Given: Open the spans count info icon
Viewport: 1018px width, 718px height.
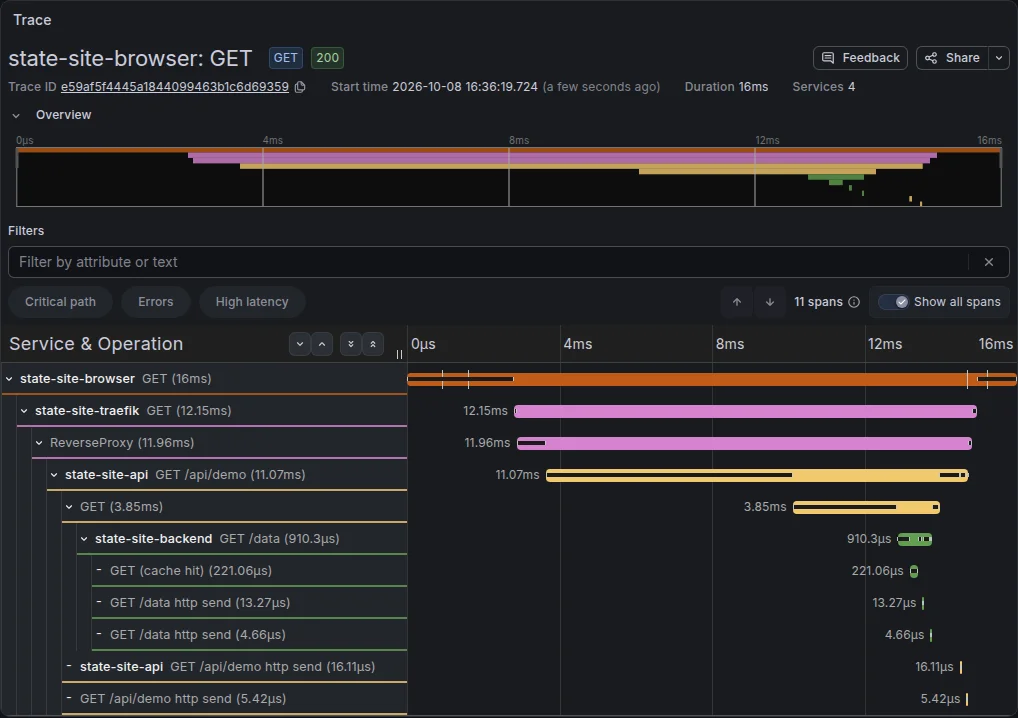Looking at the screenshot, I should (854, 302).
